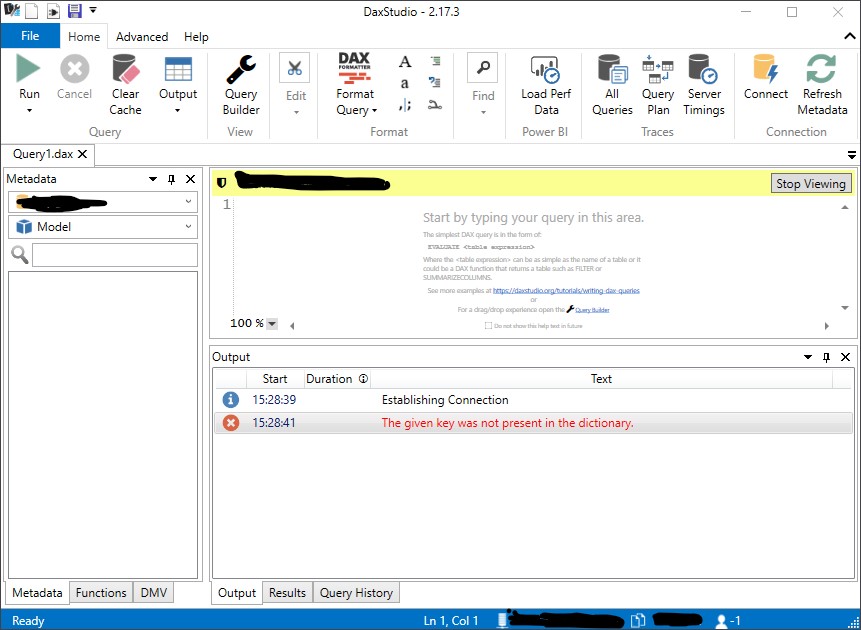Open the Query Builder
This screenshot has width=861, height=630.
[x=240, y=85]
